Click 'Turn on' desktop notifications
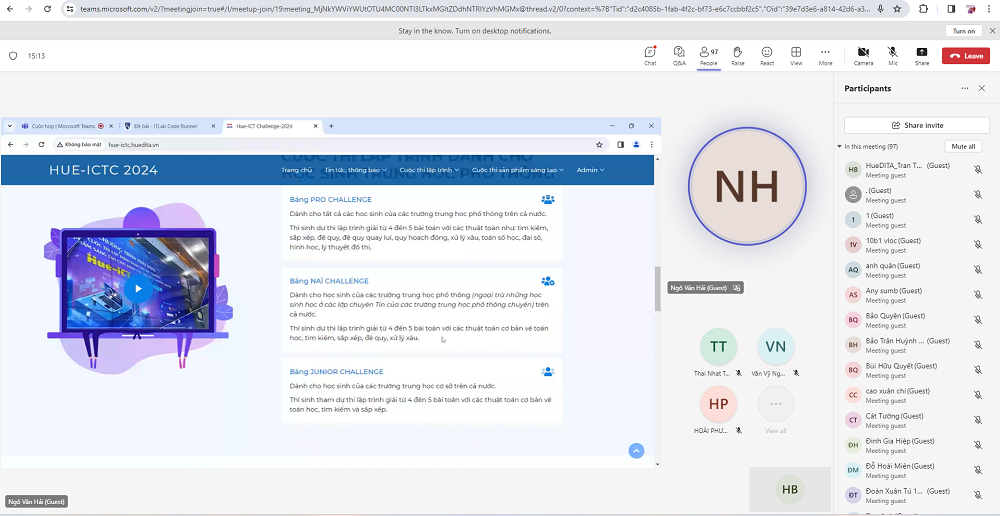This screenshot has height=516, width=1000. coord(964,31)
